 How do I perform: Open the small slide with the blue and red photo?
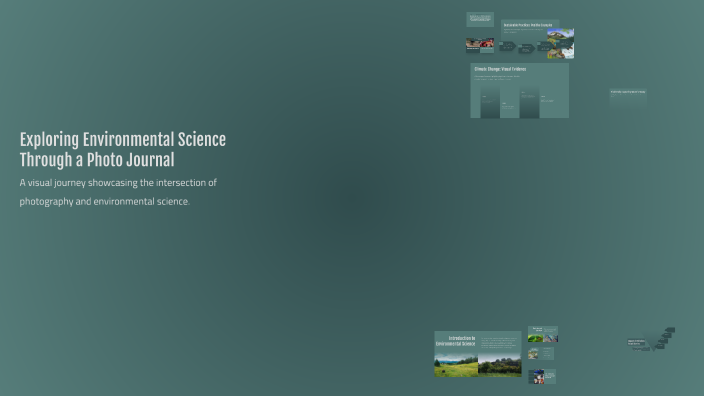pos(542,376)
